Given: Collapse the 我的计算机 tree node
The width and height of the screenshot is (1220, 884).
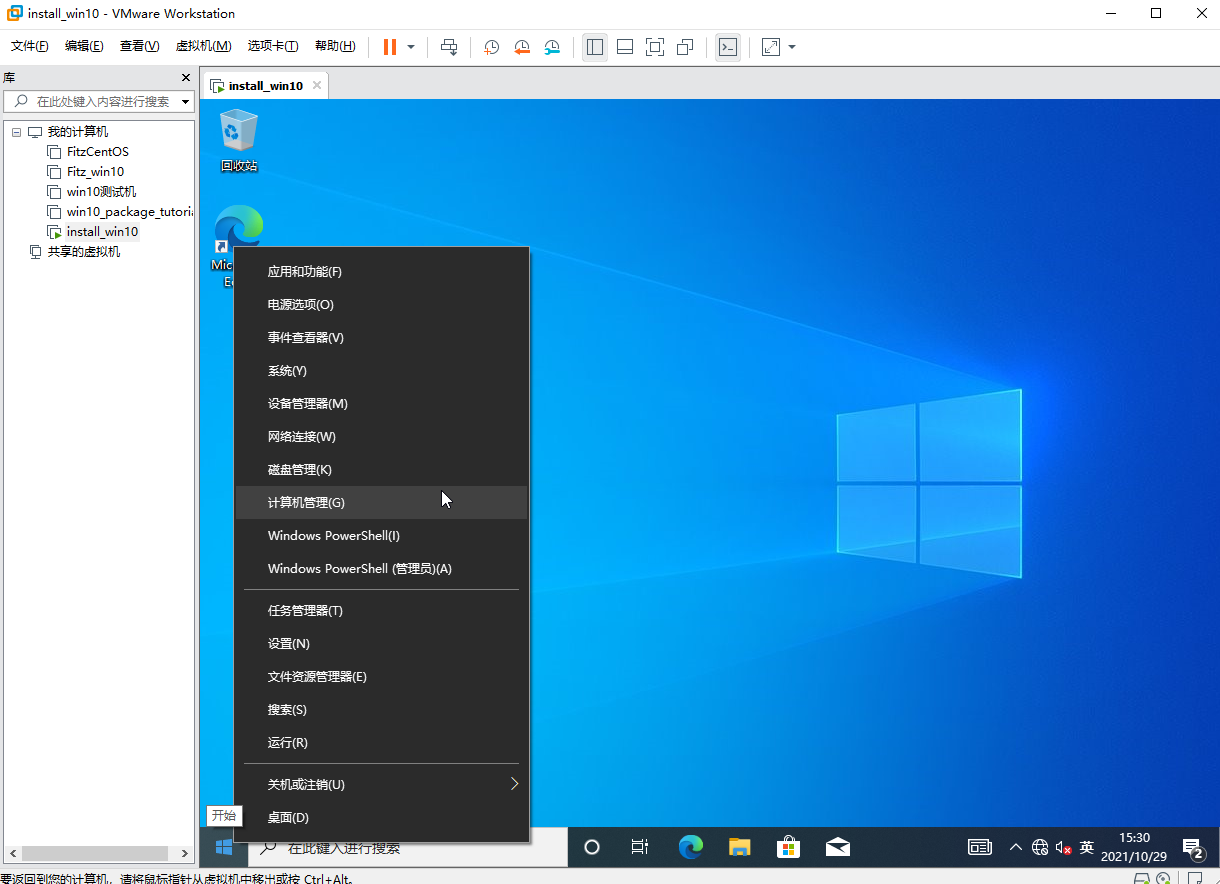Looking at the screenshot, I should point(16,132).
